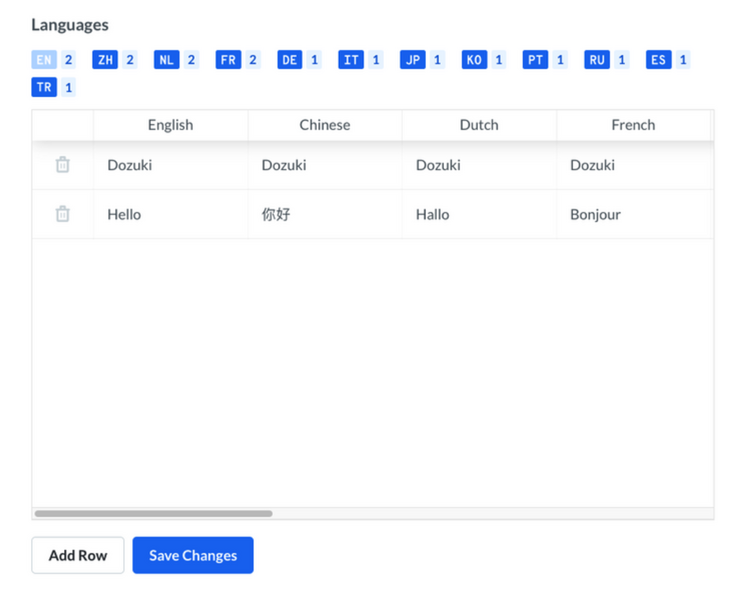Toggle the IT language tag
Screen dimensions: 749x600
pyautogui.click(x=351, y=60)
